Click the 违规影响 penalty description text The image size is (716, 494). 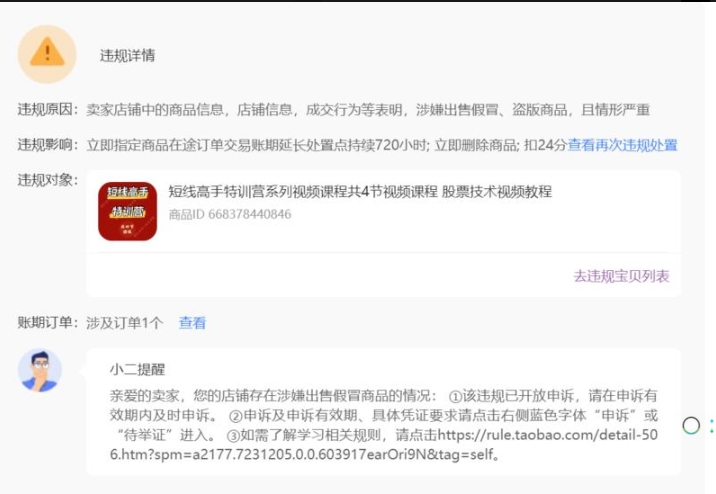pyautogui.click(x=326, y=145)
